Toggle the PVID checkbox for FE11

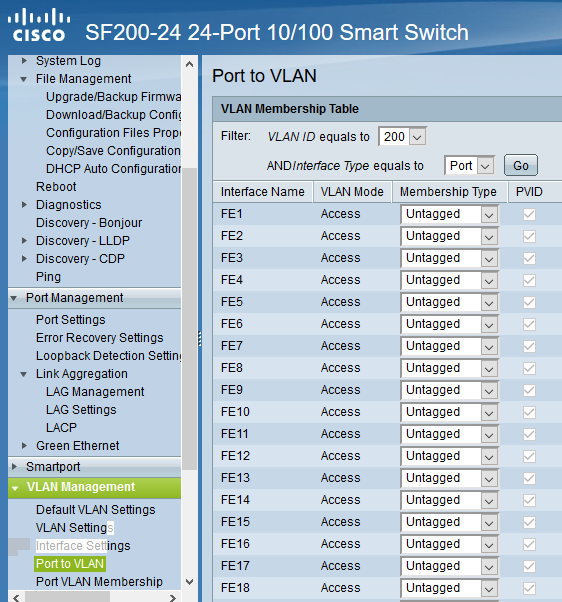(x=529, y=434)
